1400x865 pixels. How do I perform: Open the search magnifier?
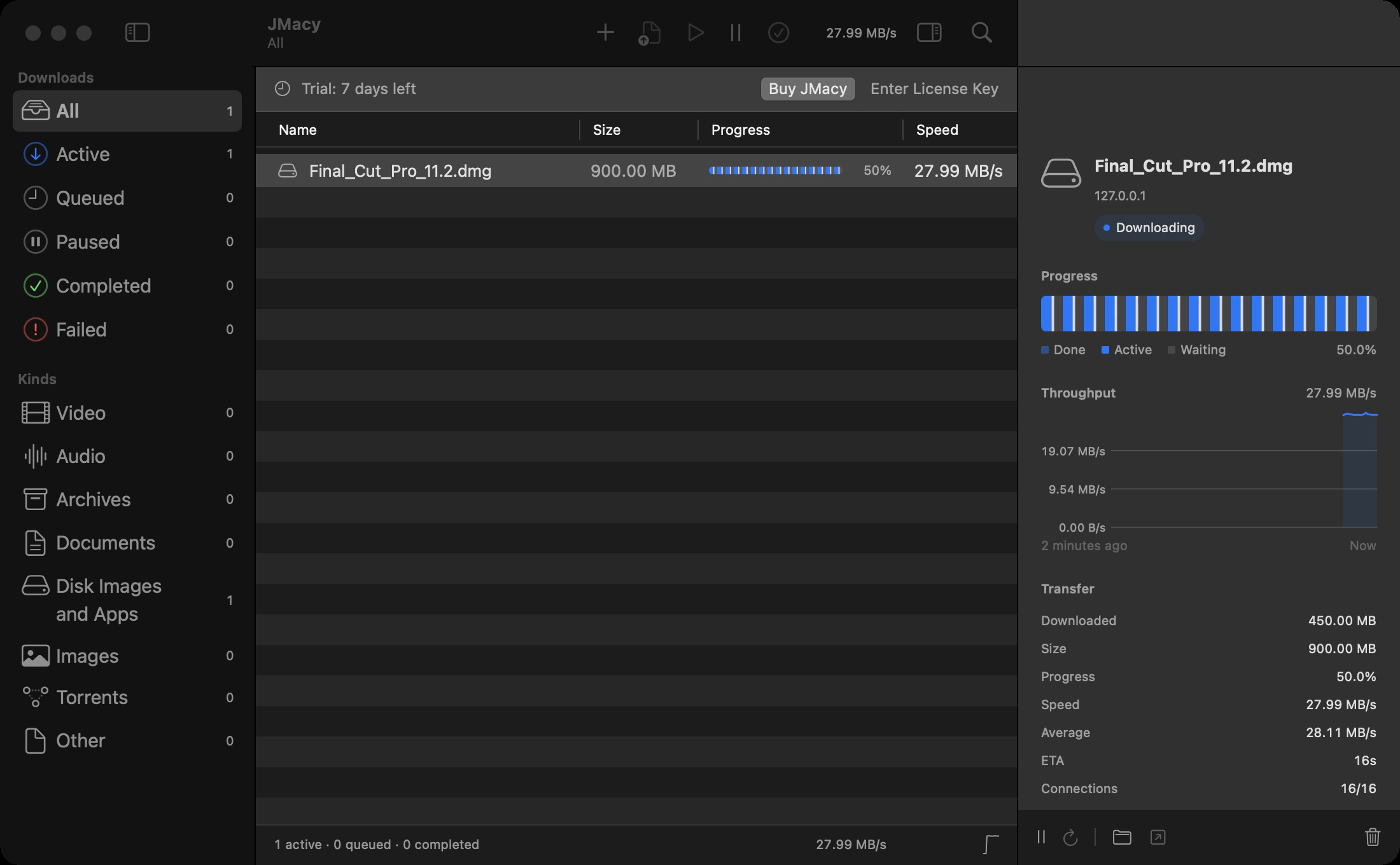(x=982, y=32)
